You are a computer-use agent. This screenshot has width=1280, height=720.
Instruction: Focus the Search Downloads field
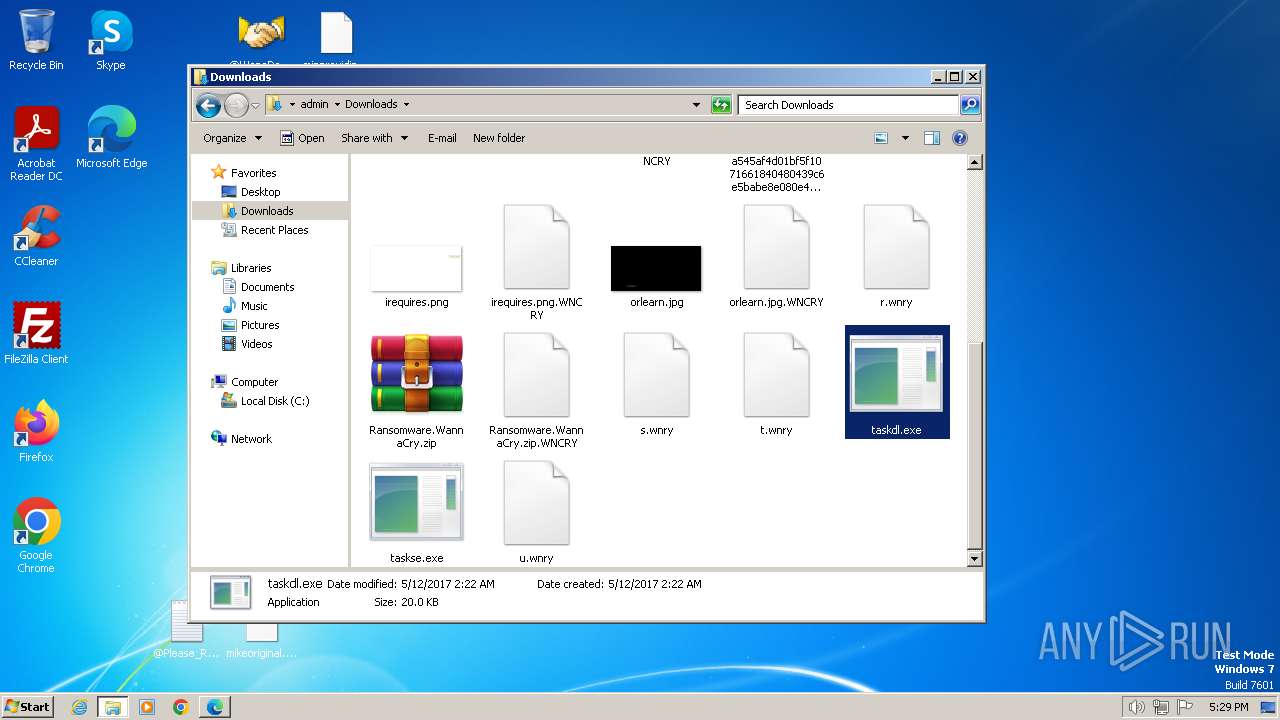848,104
